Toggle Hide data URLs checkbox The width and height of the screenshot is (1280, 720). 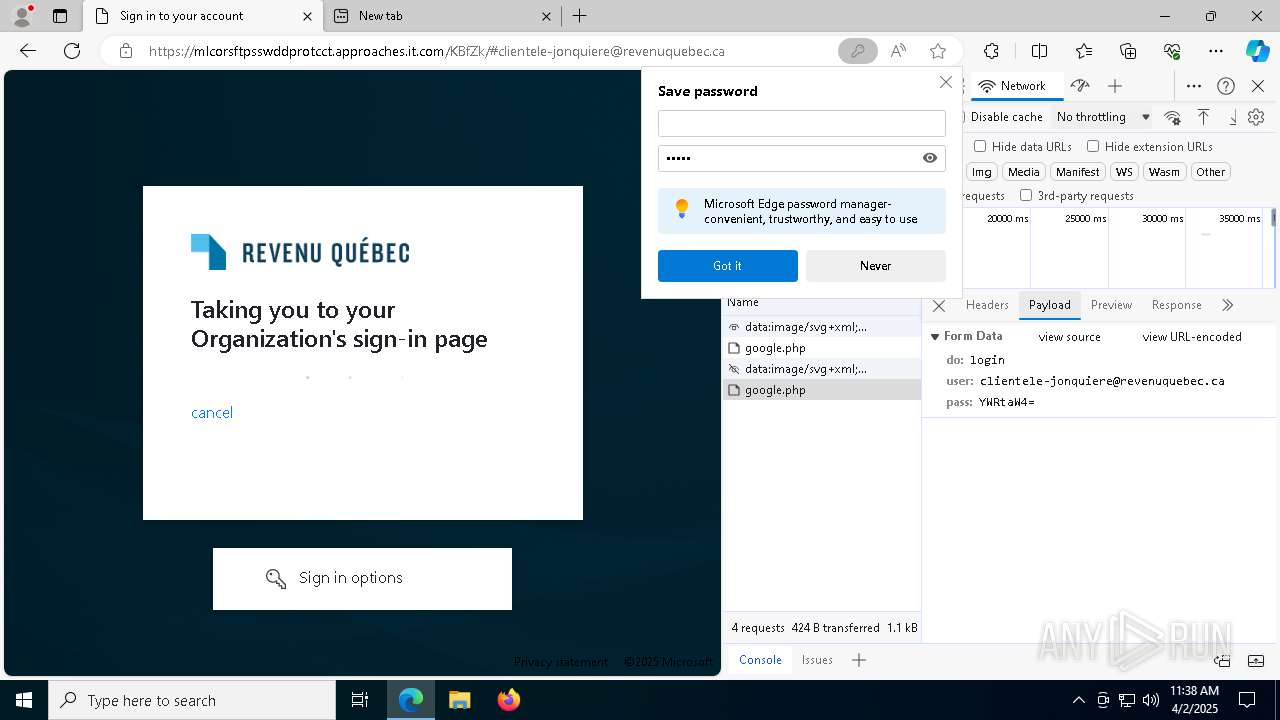coord(980,146)
